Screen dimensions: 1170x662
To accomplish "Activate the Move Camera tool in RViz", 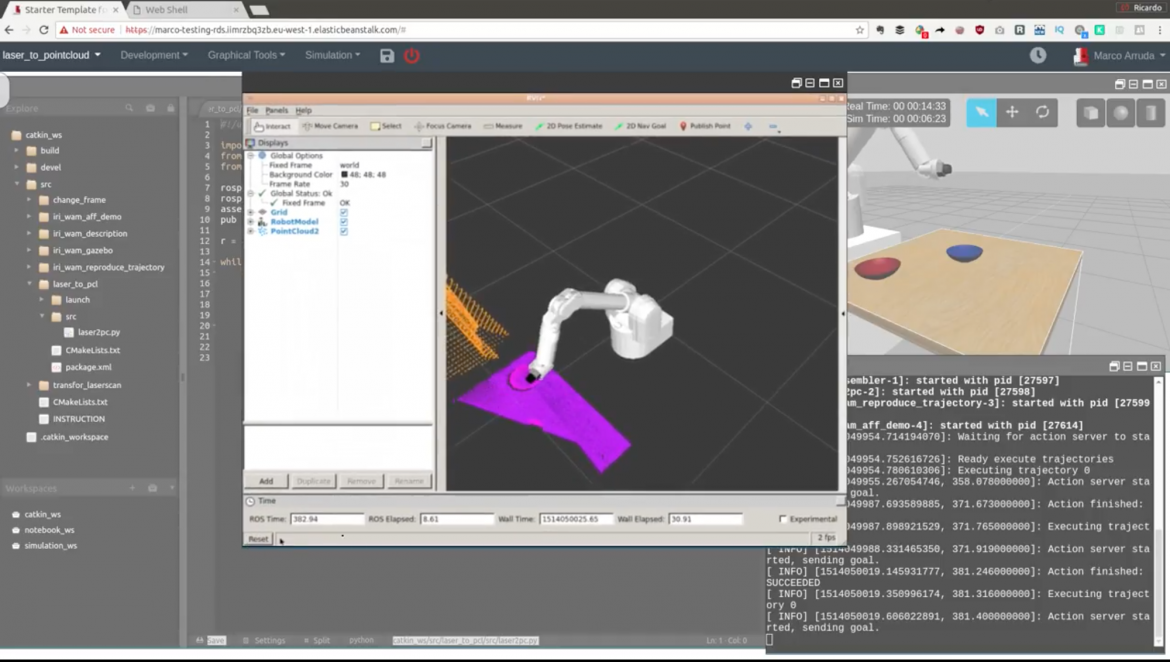I will click(x=331, y=126).
